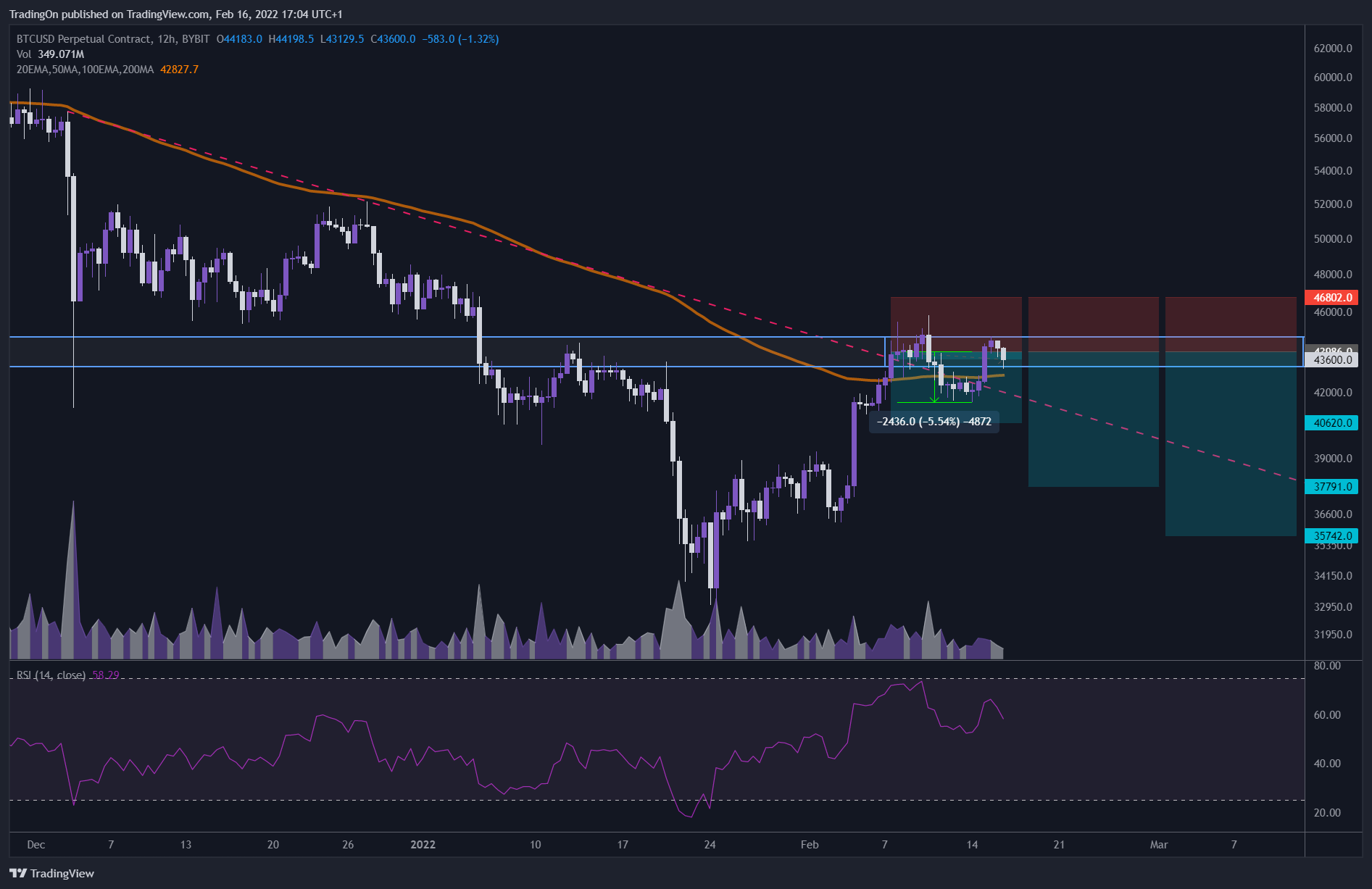Image resolution: width=1372 pixels, height=889 pixels.
Task: Click the Open value O44183.0
Action: (239, 39)
